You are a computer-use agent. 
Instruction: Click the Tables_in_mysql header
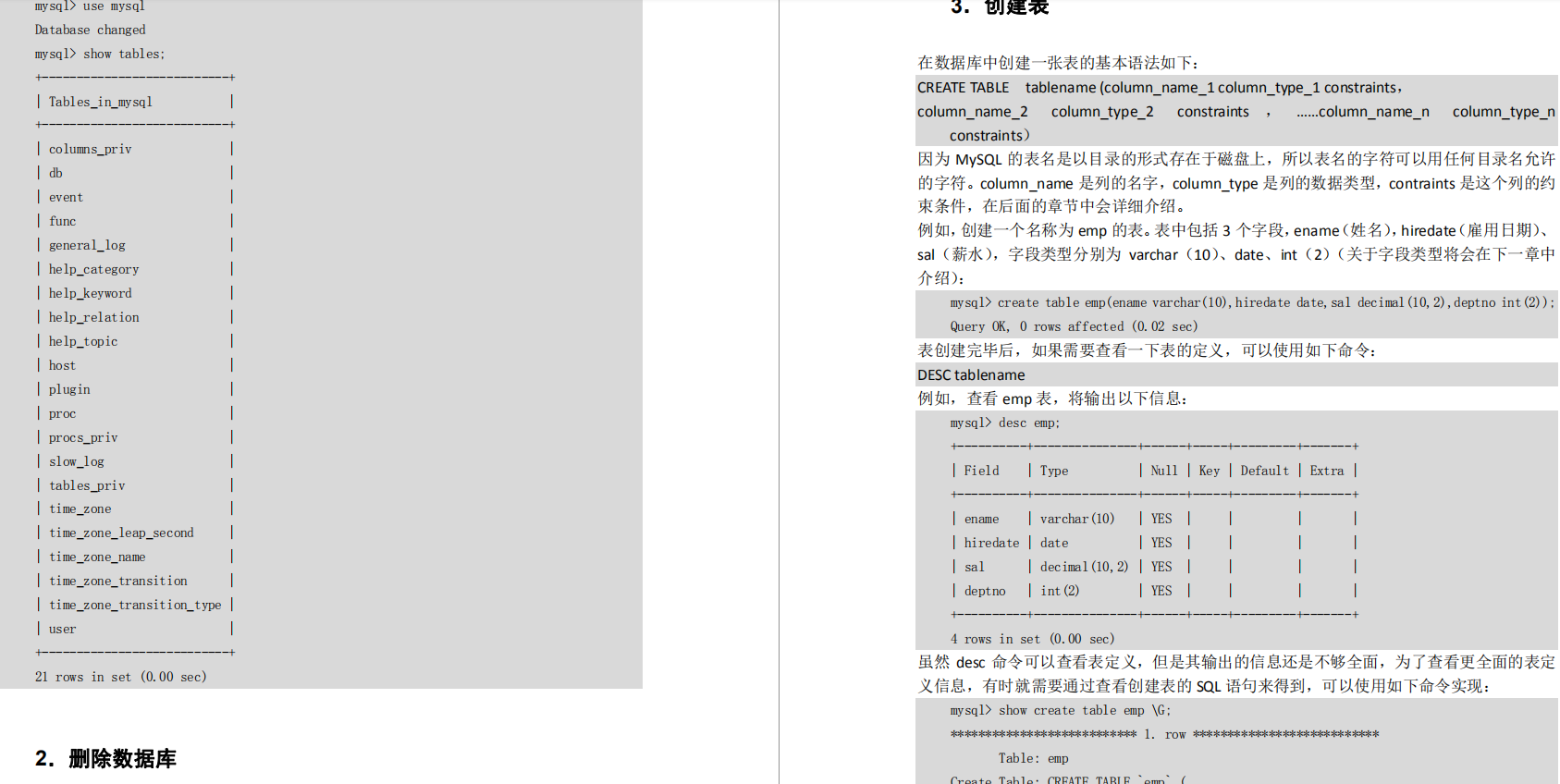point(101,102)
